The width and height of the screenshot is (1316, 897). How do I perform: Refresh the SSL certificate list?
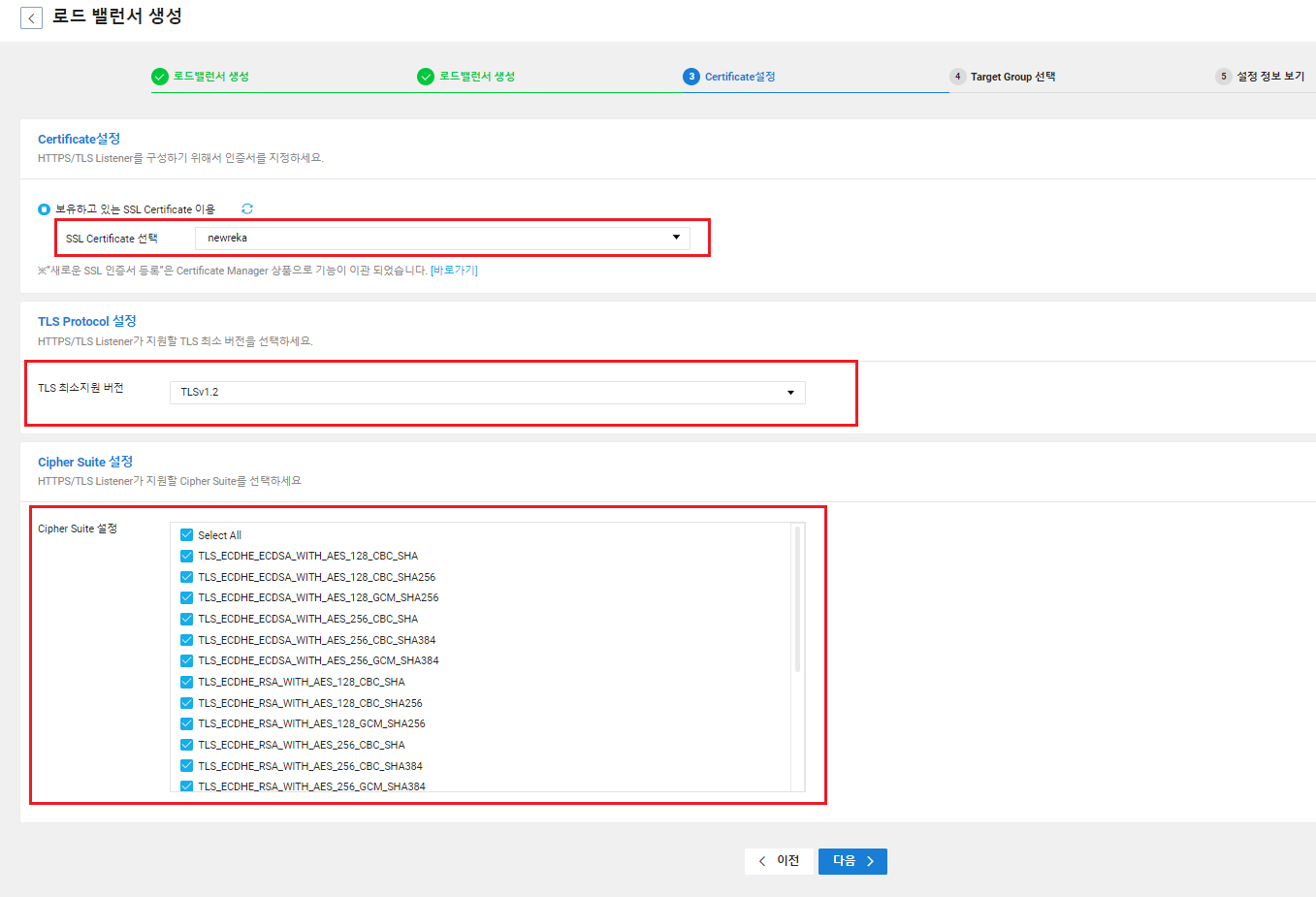[x=247, y=208]
